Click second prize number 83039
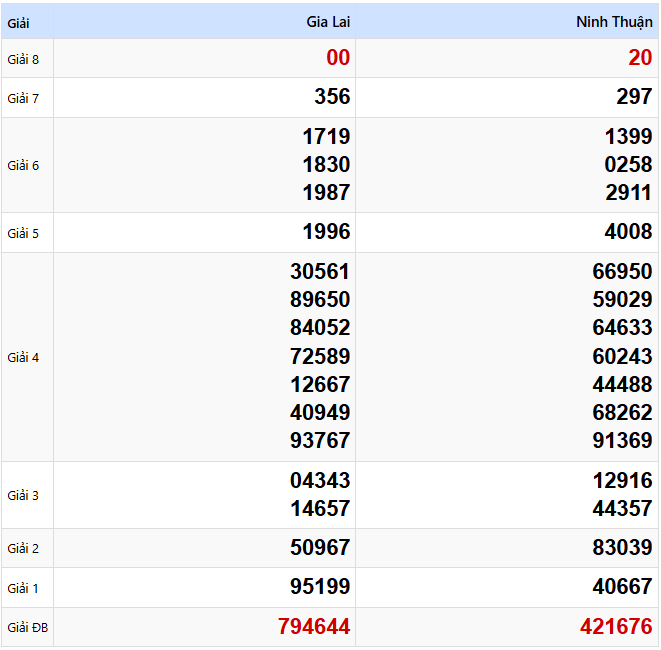 tap(622, 547)
